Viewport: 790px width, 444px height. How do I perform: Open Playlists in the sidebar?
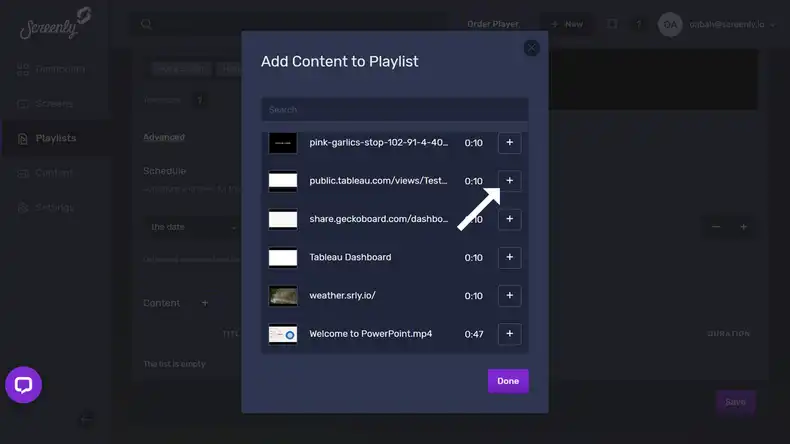55,138
